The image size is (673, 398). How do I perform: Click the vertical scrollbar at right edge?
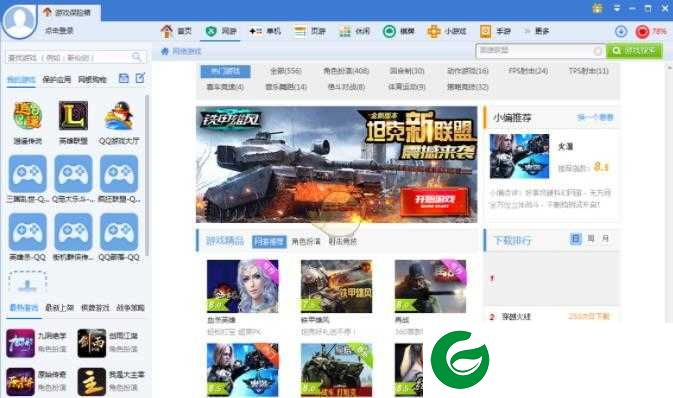669,193
